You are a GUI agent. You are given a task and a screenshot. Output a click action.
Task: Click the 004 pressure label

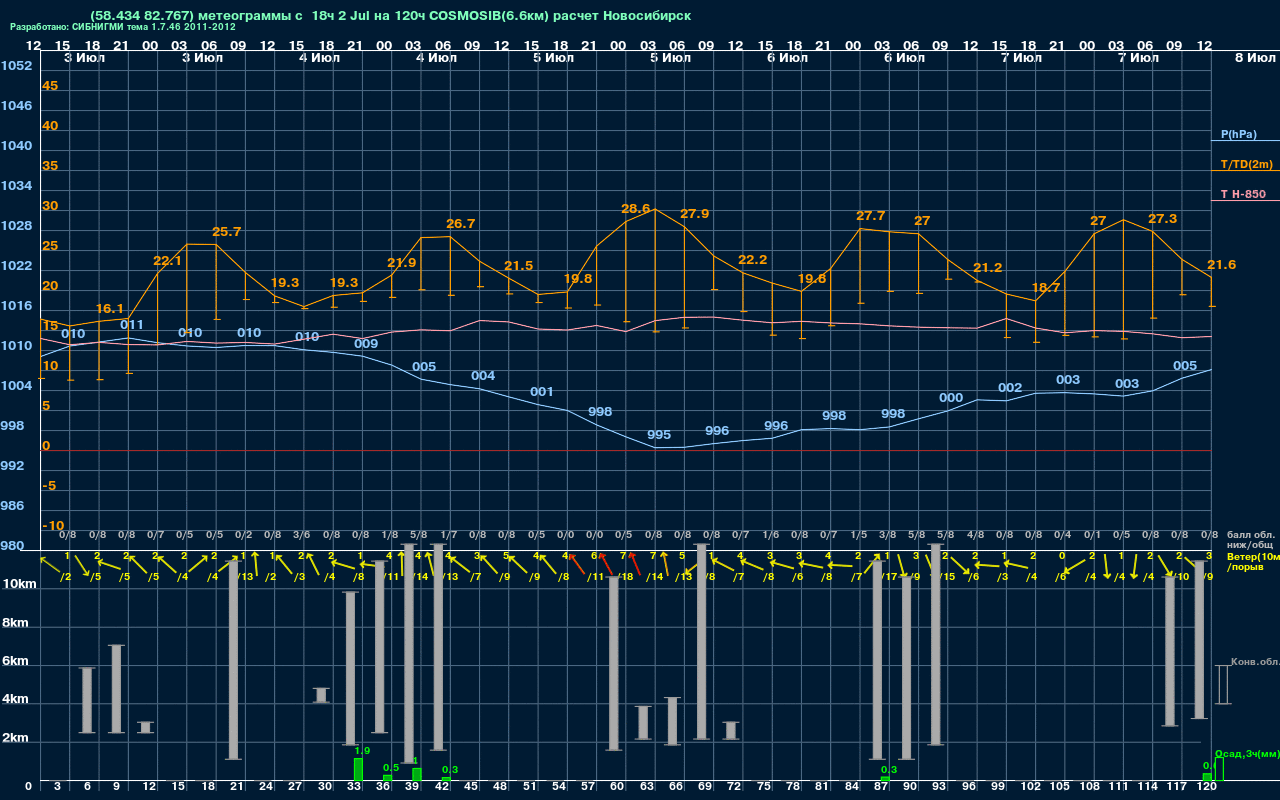point(483,376)
